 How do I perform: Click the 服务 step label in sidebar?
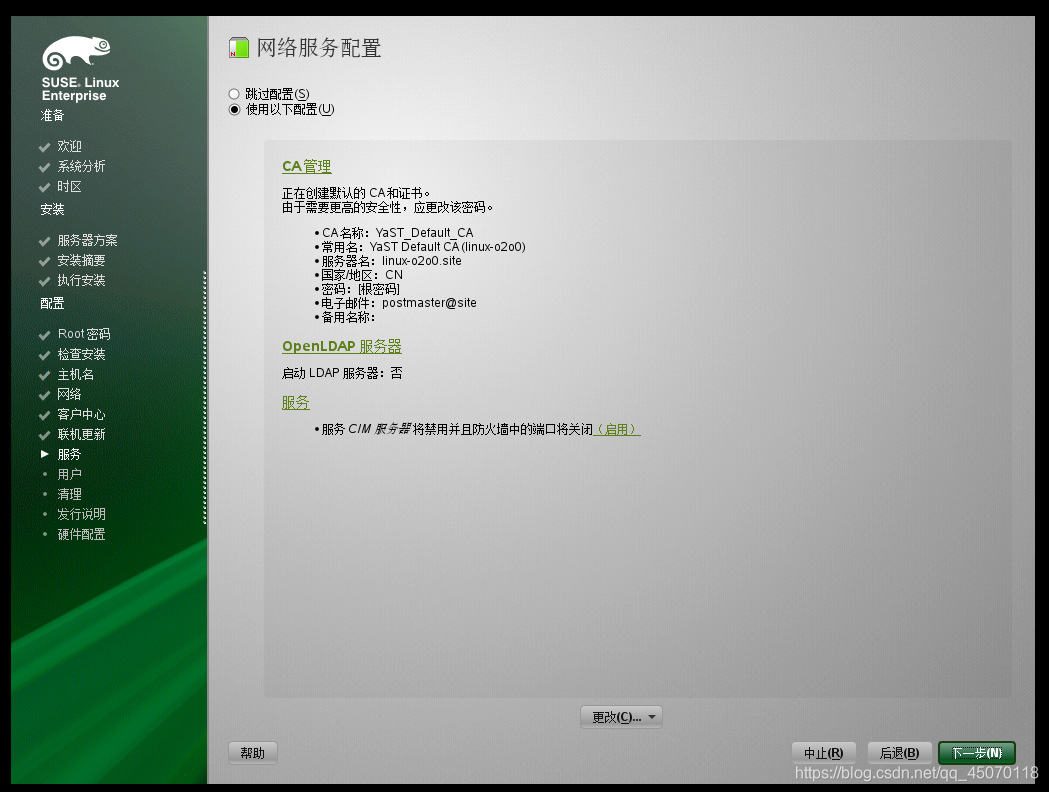(x=70, y=455)
